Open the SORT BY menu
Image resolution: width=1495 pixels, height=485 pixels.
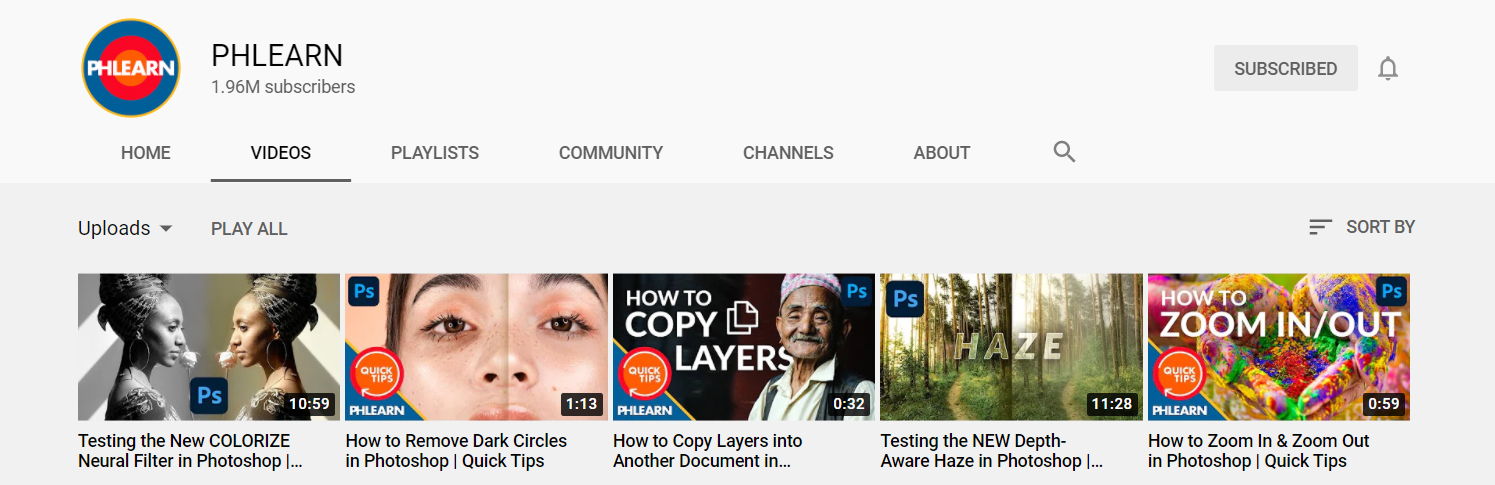click(x=1361, y=227)
